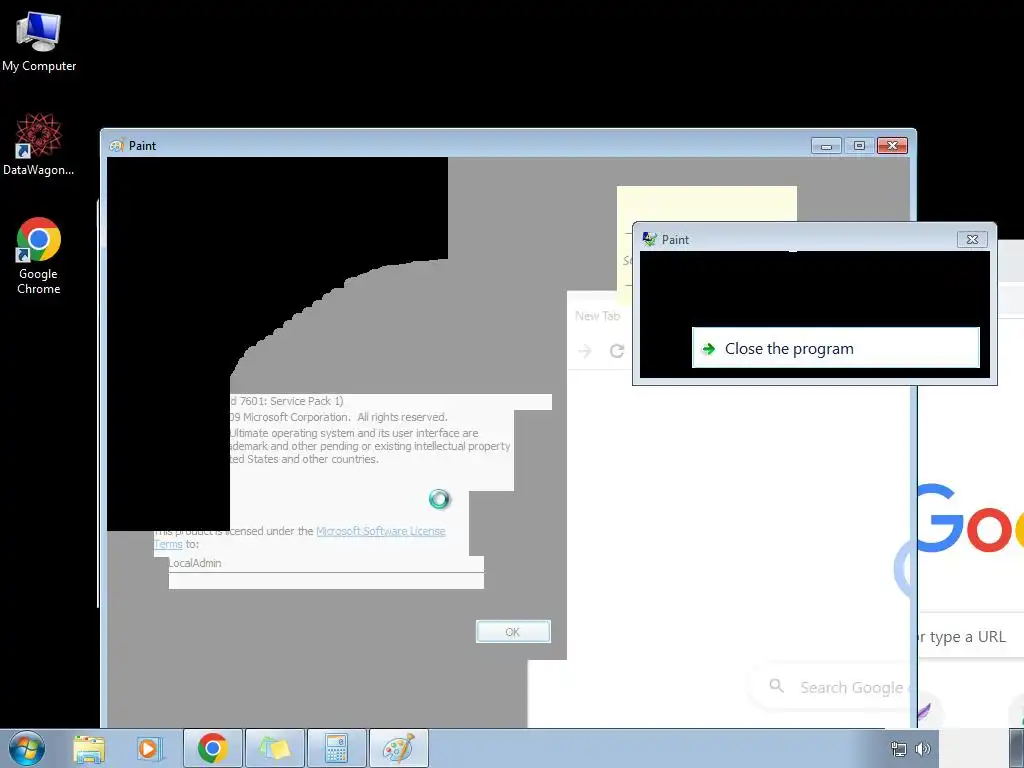Image resolution: width=1024 pixels, height=768 pixels.
Task: Click the network icon in system tray
Action: (899, 749)
